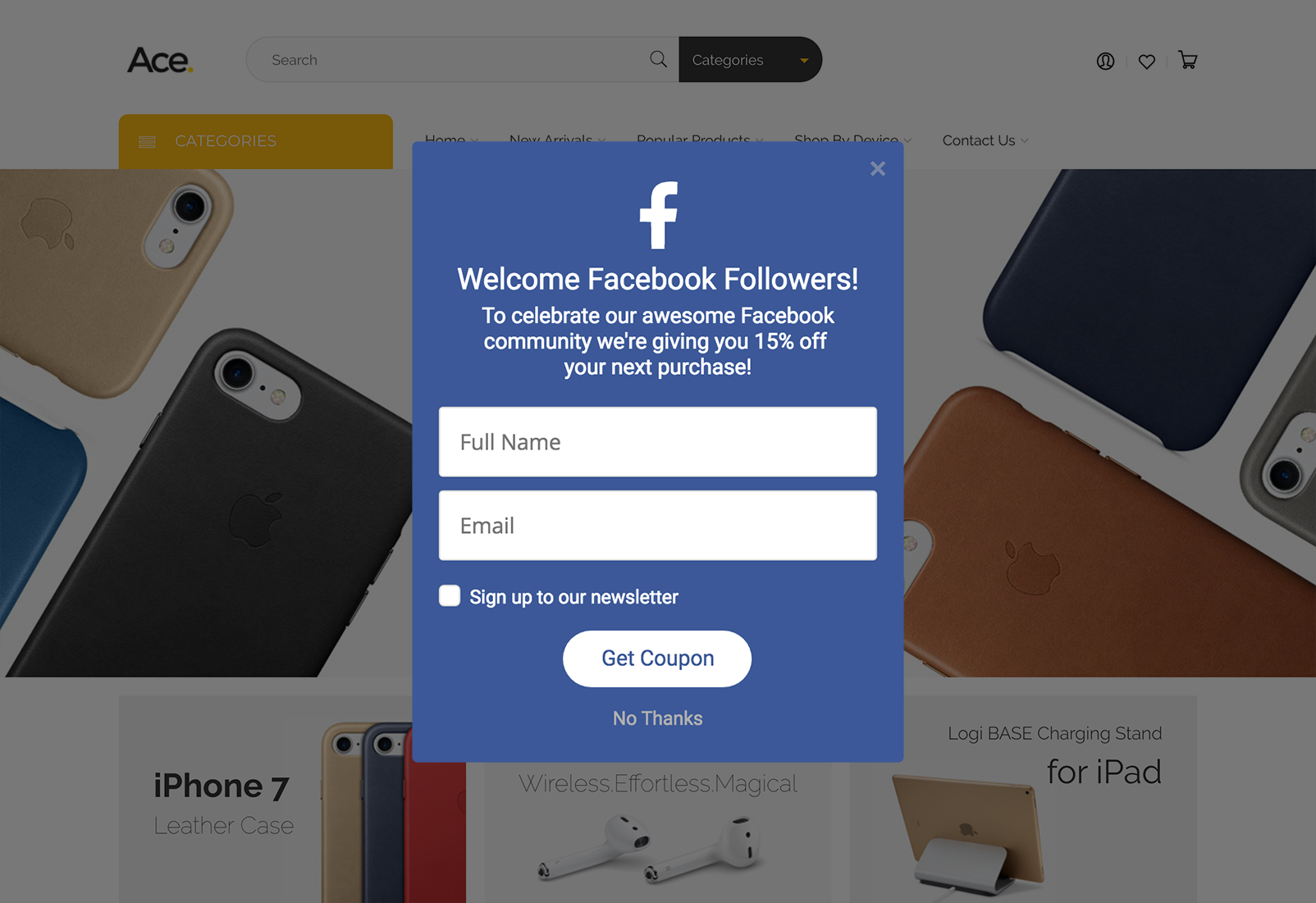Click the Facebook logo in popup
1316x903 pixels.
click(658, 215)
